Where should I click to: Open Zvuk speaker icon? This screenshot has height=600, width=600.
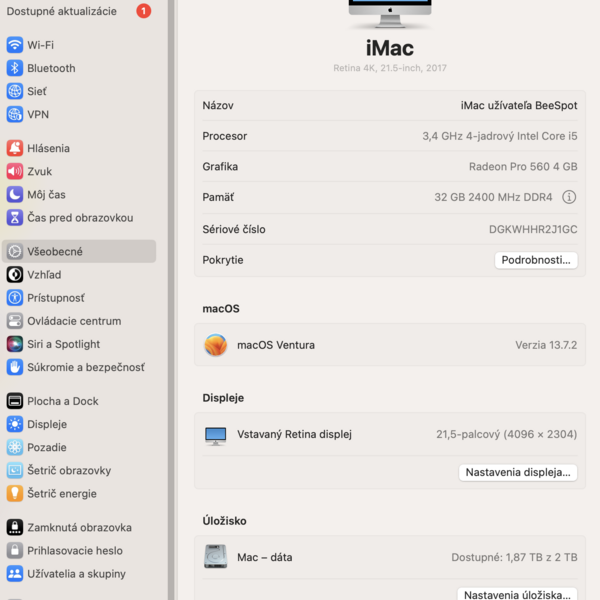coord(15,171)
